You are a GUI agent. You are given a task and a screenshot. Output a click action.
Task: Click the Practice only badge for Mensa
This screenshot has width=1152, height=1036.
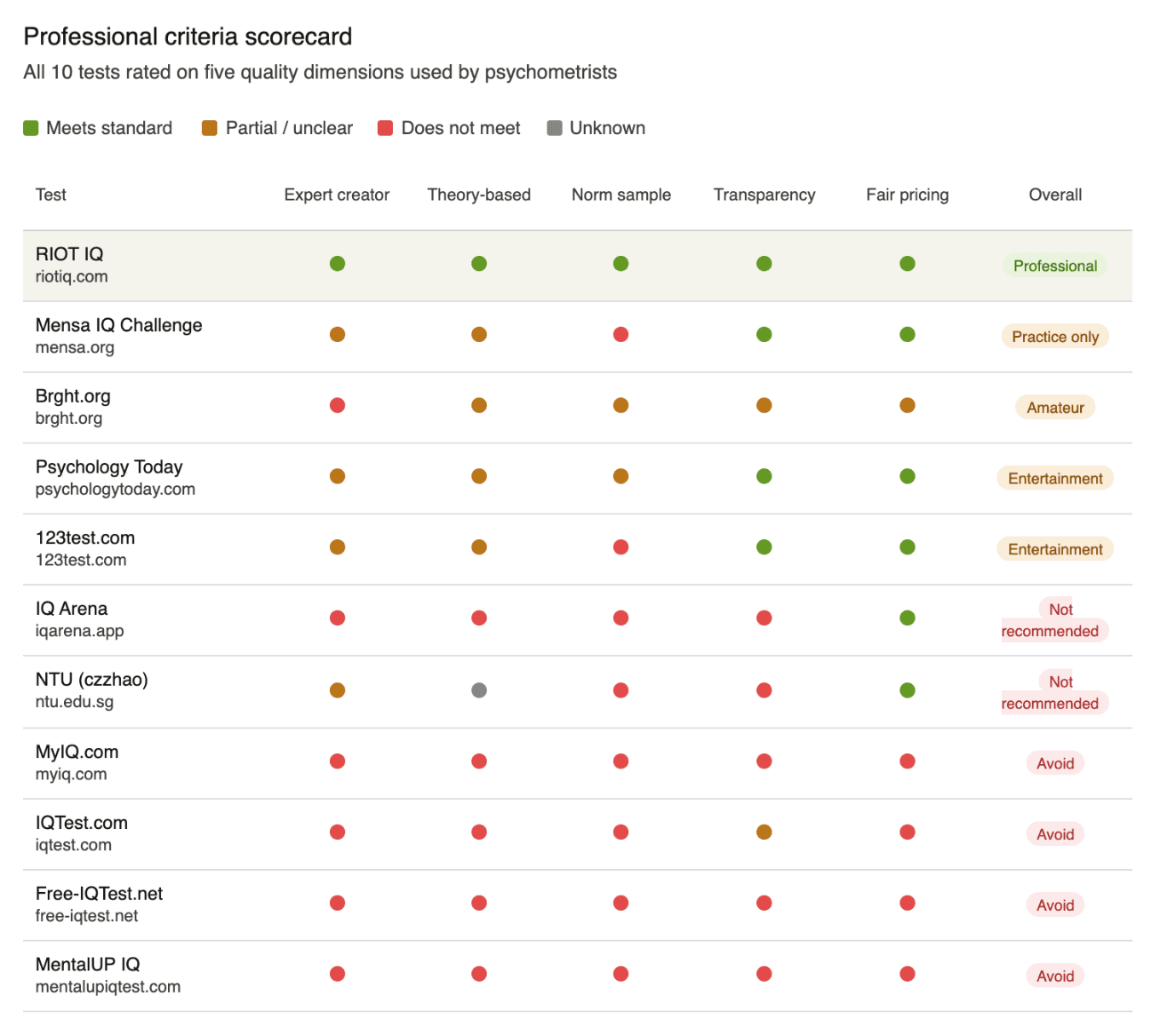pyautogui.click(x=1055, y=337)
